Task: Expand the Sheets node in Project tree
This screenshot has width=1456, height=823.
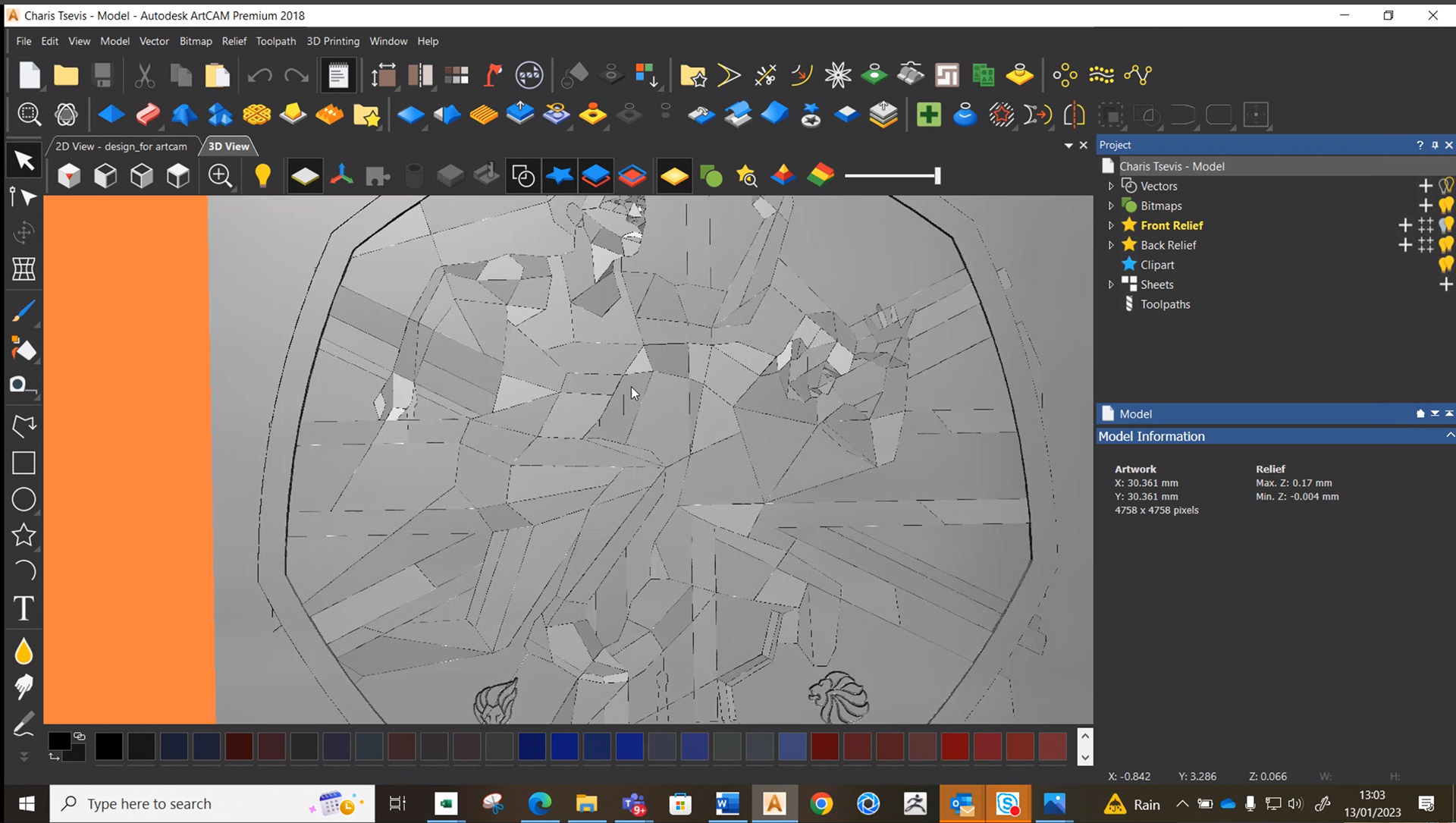Action: click(x=1112, y=284)
